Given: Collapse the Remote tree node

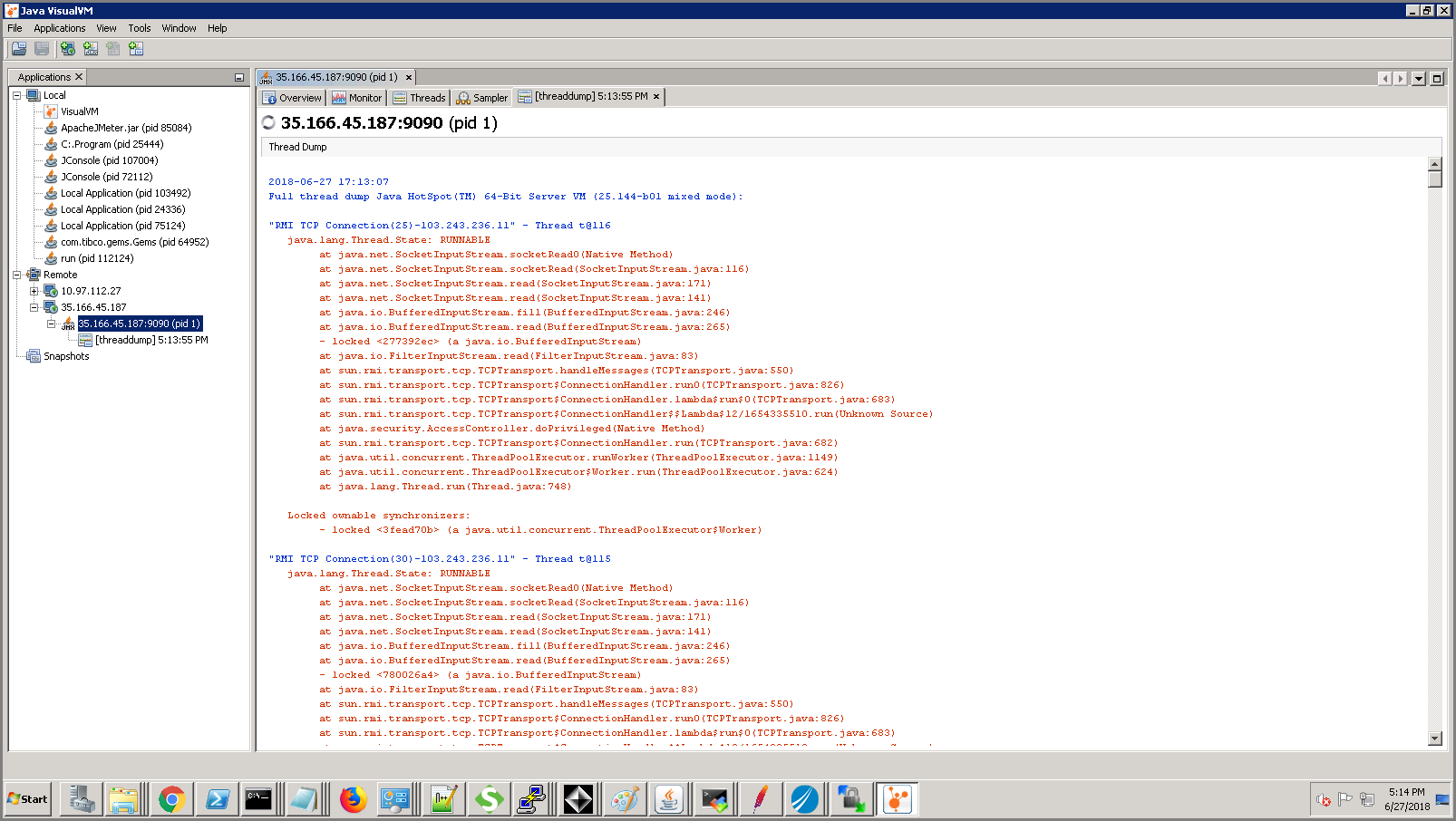Looking at the screenshot, I should (16, 275).
